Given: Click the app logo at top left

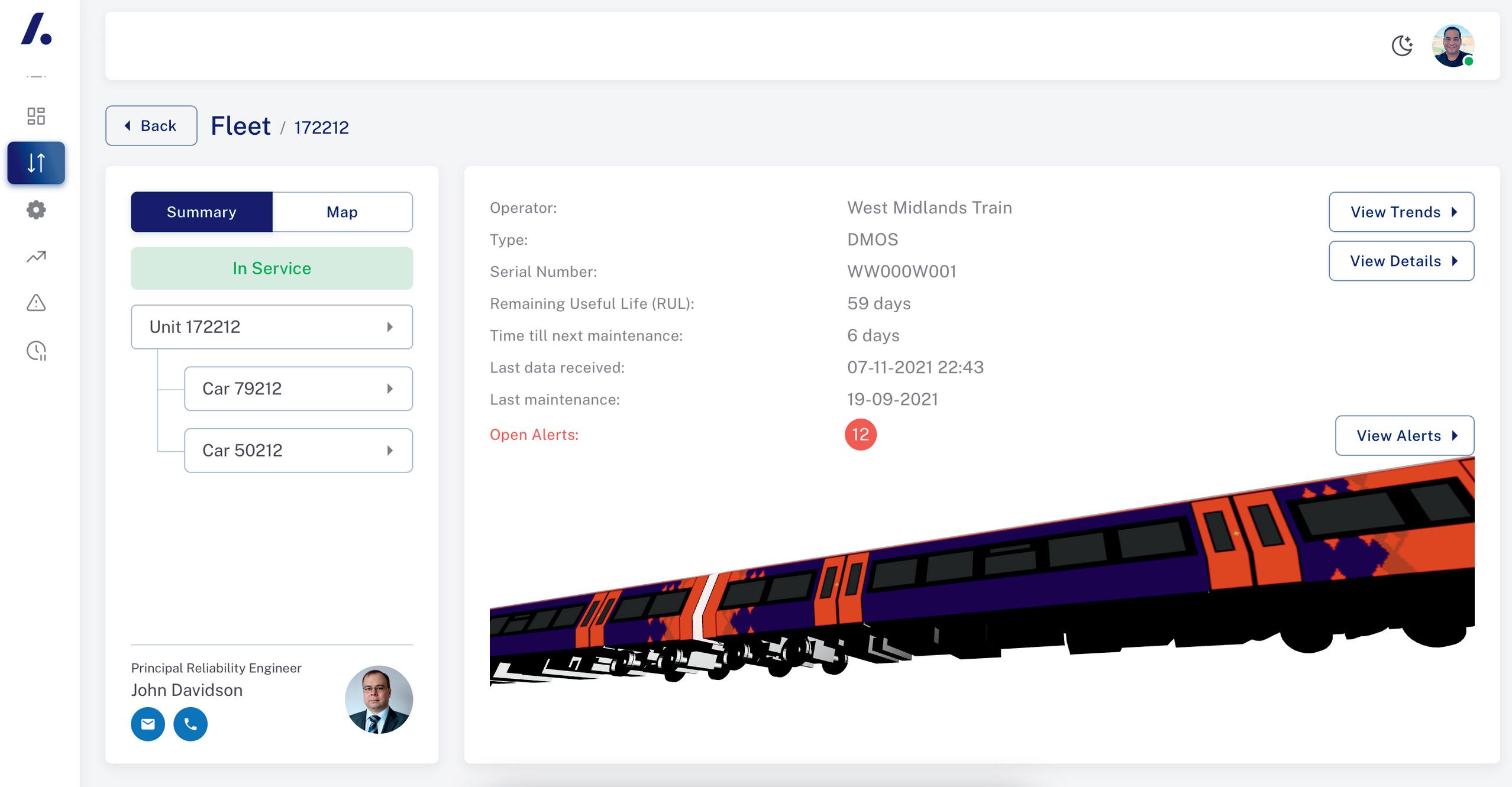Looking at the screenshot, I should pos(36,29).
